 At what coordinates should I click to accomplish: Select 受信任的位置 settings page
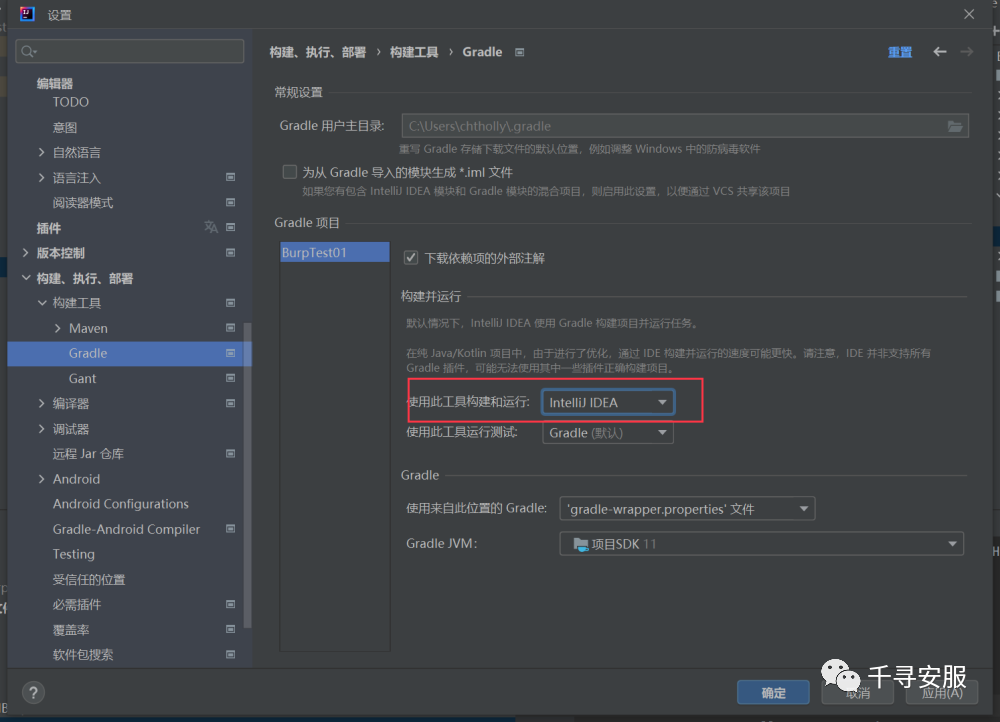coord(89,579)
